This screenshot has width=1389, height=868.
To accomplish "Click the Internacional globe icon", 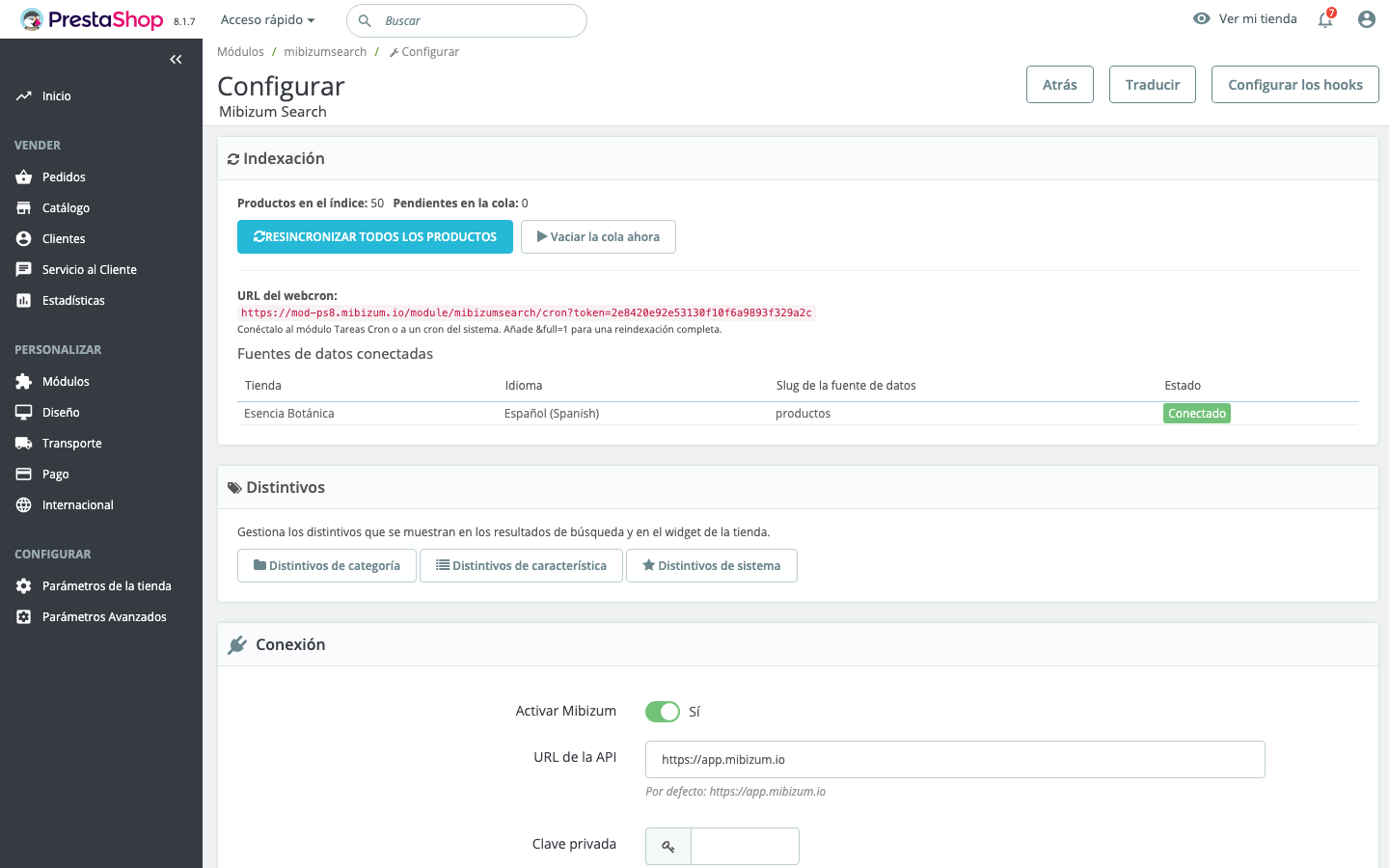I will pyautogui.click(x=24, y=505).
